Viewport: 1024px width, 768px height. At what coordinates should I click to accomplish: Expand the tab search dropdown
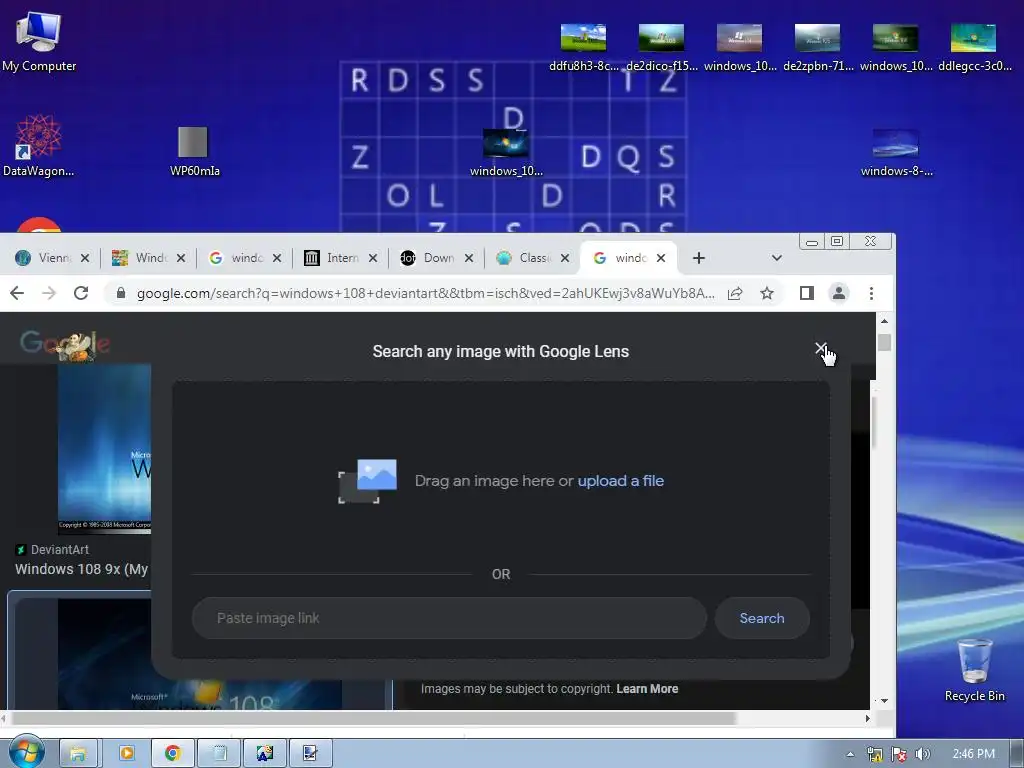point(776,258)
